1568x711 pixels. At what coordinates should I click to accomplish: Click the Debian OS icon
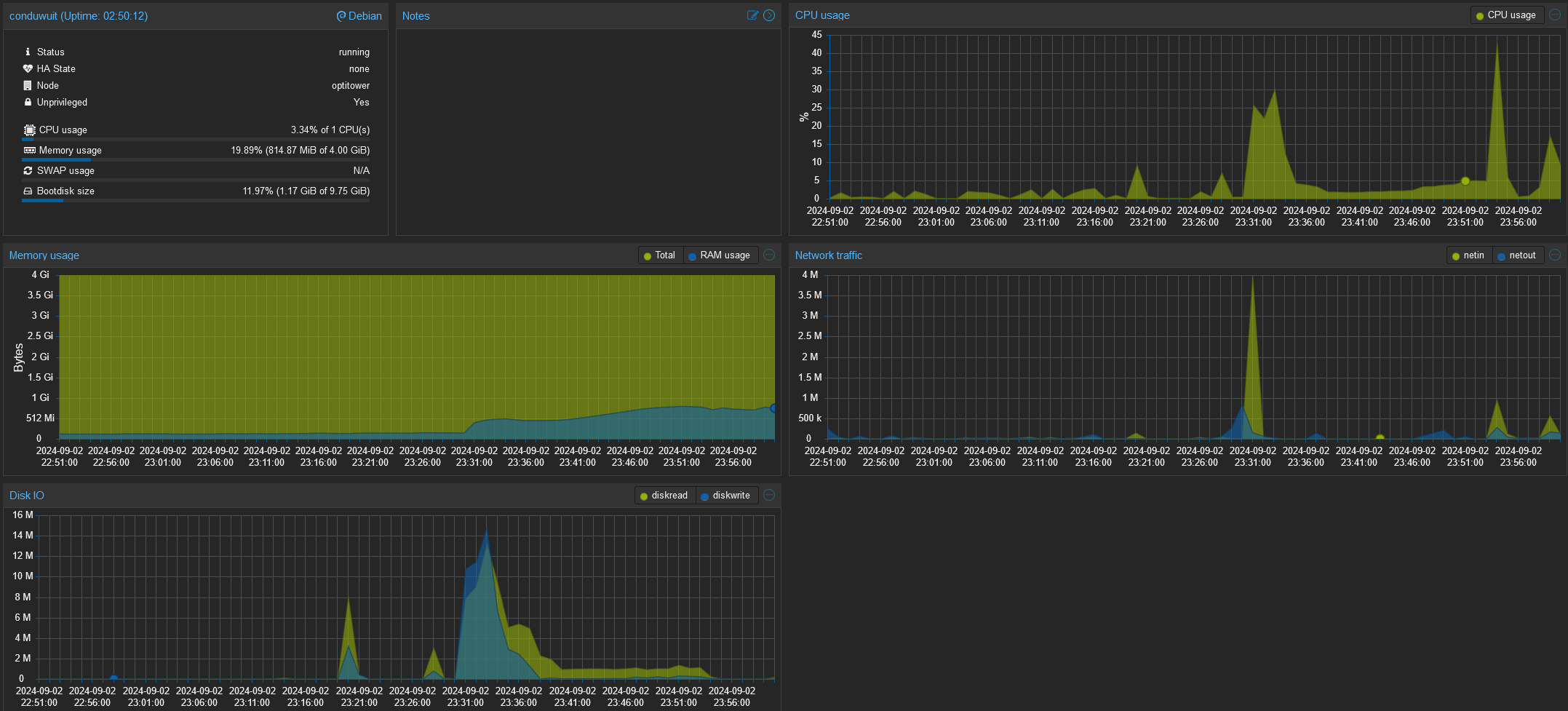[341, 16]
